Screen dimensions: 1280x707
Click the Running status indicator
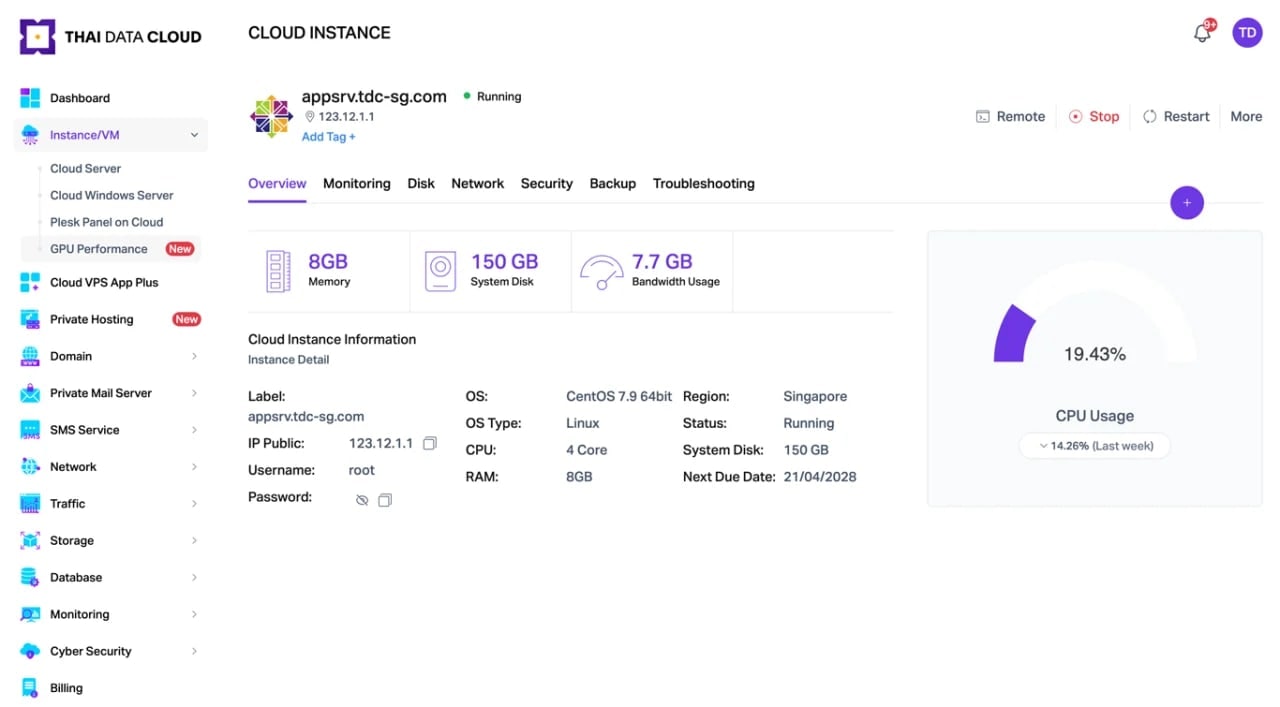(492, 96)
